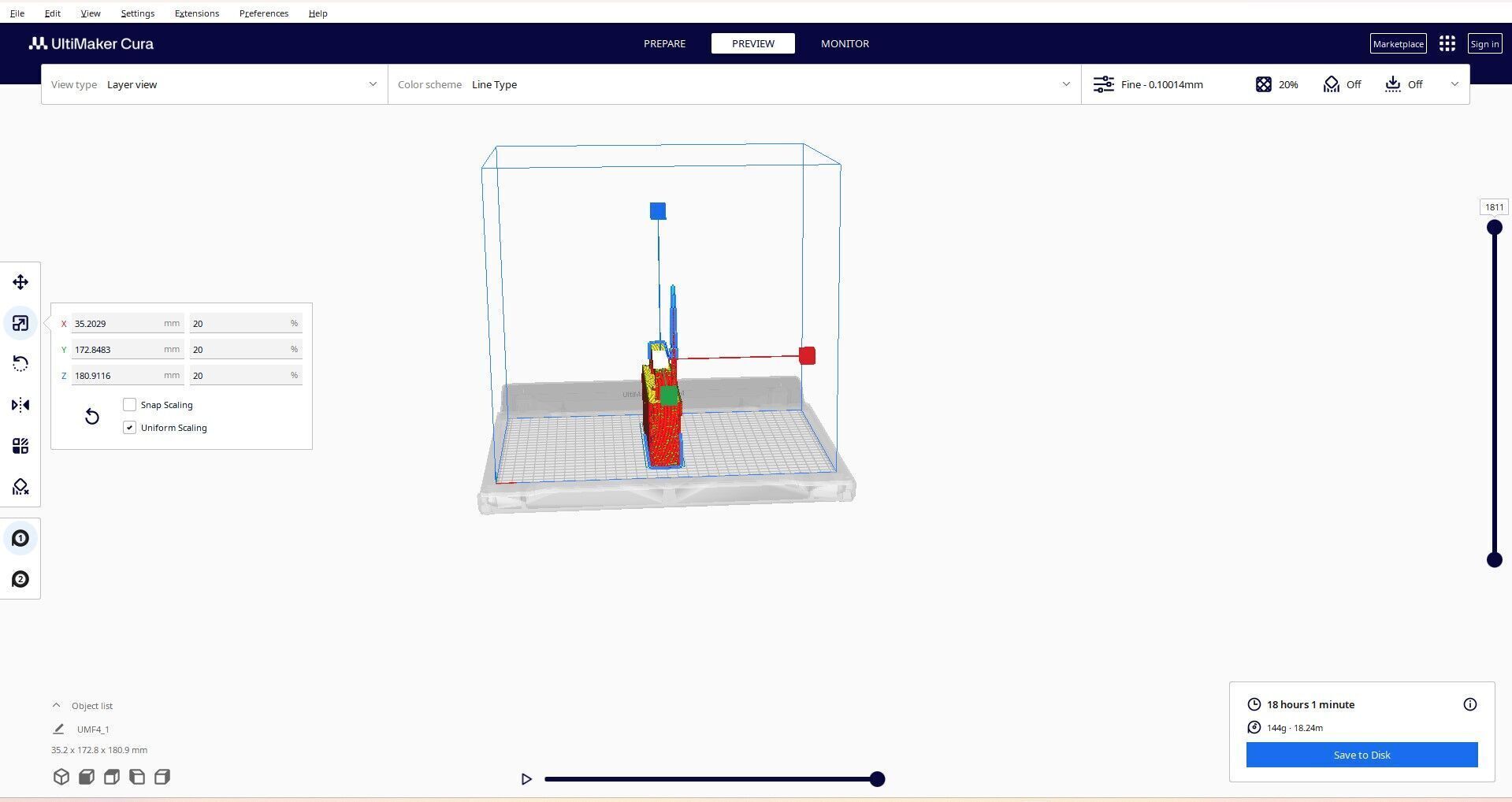Click the adhesion Off icon
The width and height of the screenshot is (1512, 802).
(1392, 84)
